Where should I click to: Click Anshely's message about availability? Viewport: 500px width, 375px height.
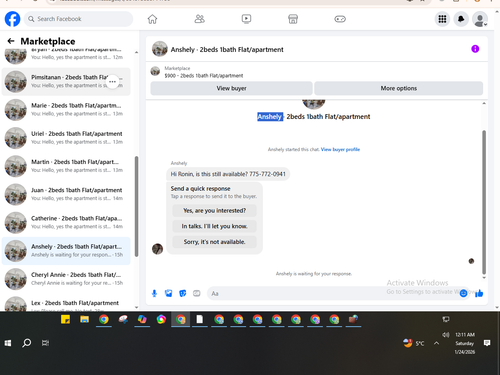pyautogui.click(x=228, y=174)
